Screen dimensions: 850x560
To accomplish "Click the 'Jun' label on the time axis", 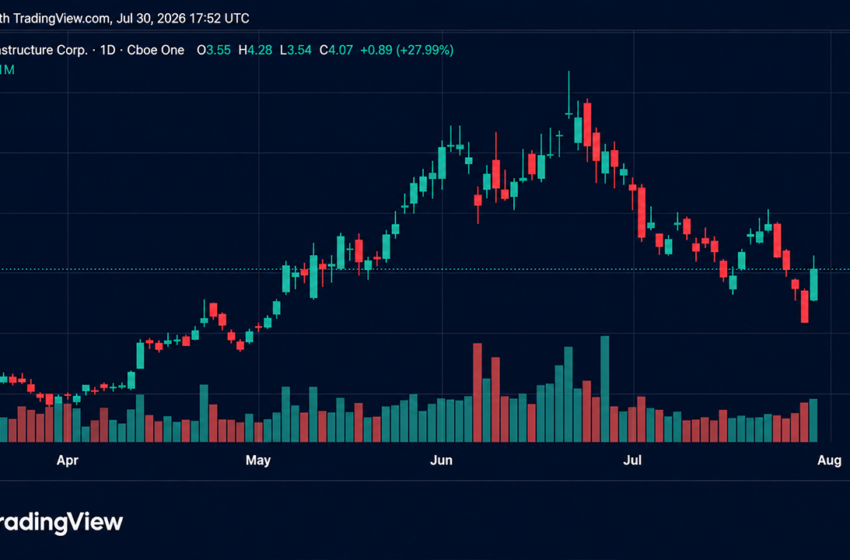I will click(441, 460).
